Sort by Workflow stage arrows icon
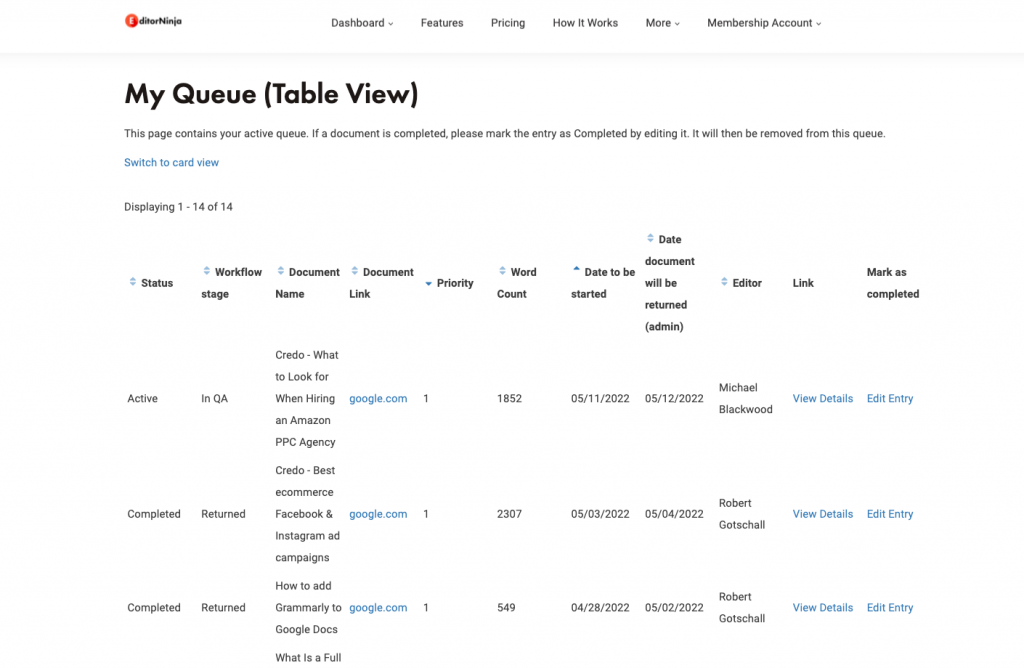1024x668 pixels. tap(206, 271)
